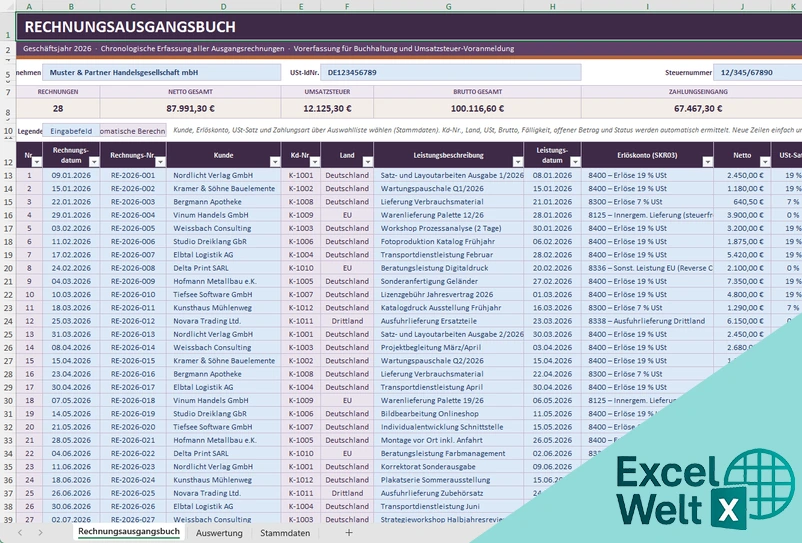
Task: Open the Erlöskonto (SKR03) filter dropdown
Action: point(708,162)
